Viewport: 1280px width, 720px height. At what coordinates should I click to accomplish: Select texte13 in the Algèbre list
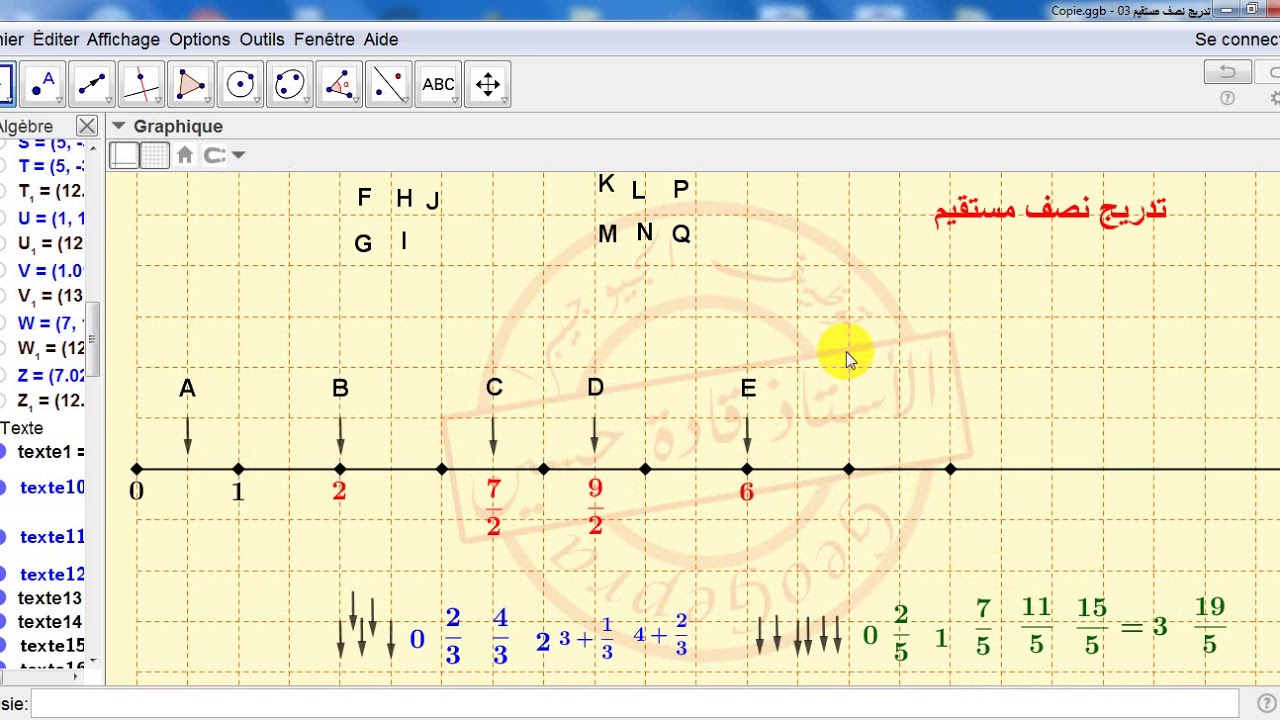tap(50, 598)
